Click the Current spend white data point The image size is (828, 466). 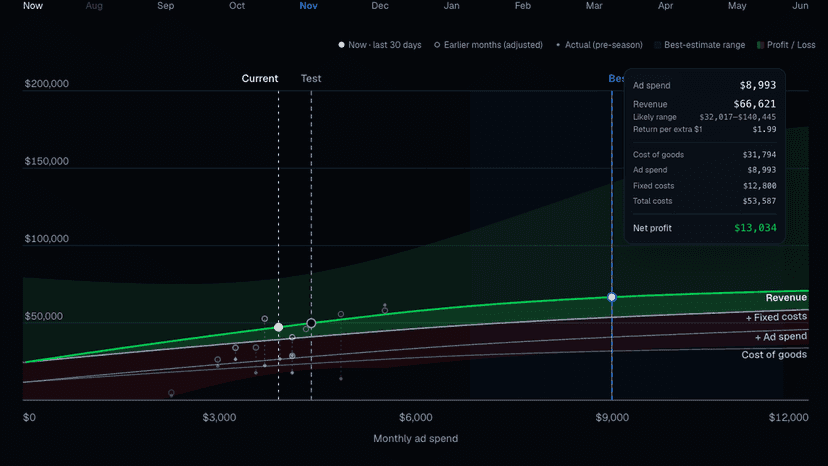point(278,327)
